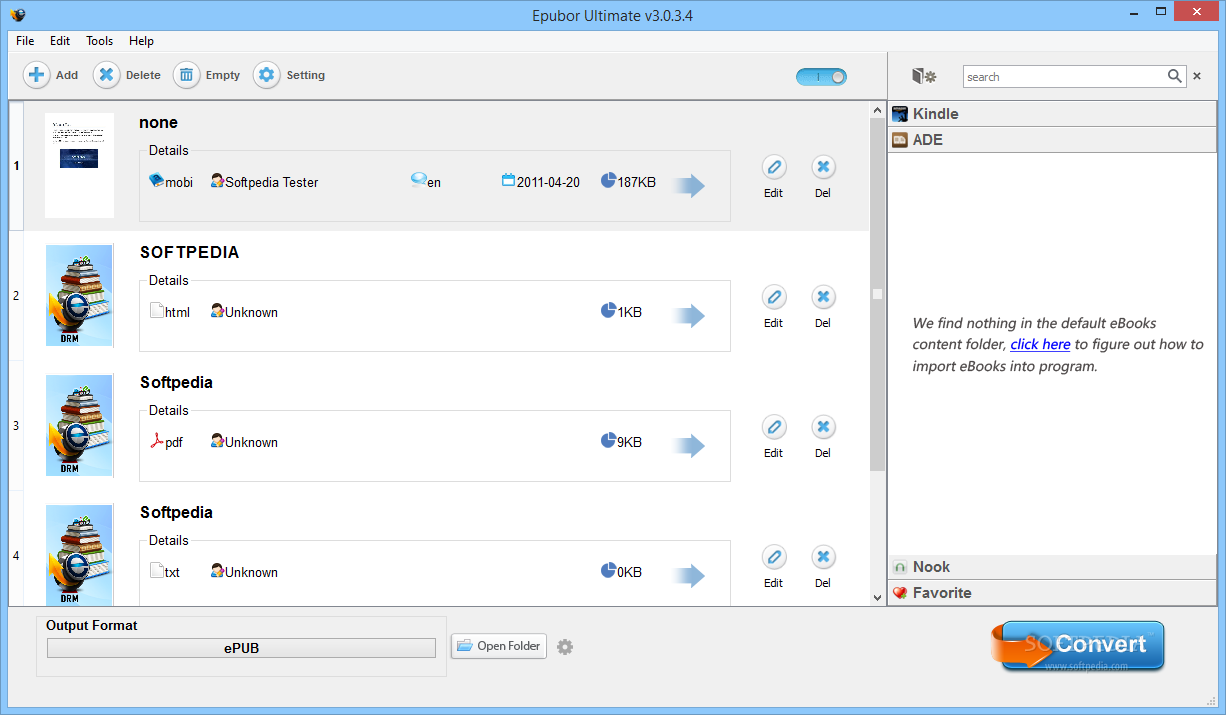Image resolution: width=1226 pixels, height=715 pixels.
Task: Click the Add book plus icon
Action: [37, 75]
